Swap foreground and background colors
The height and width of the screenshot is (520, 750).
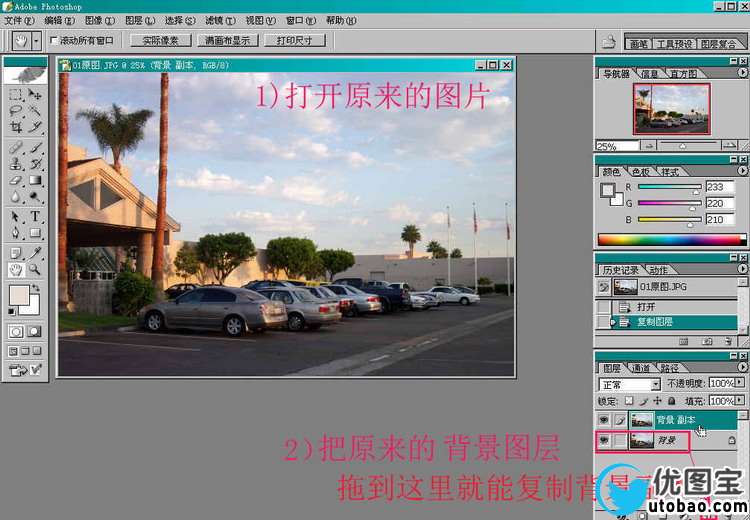[x=36, y=288]
